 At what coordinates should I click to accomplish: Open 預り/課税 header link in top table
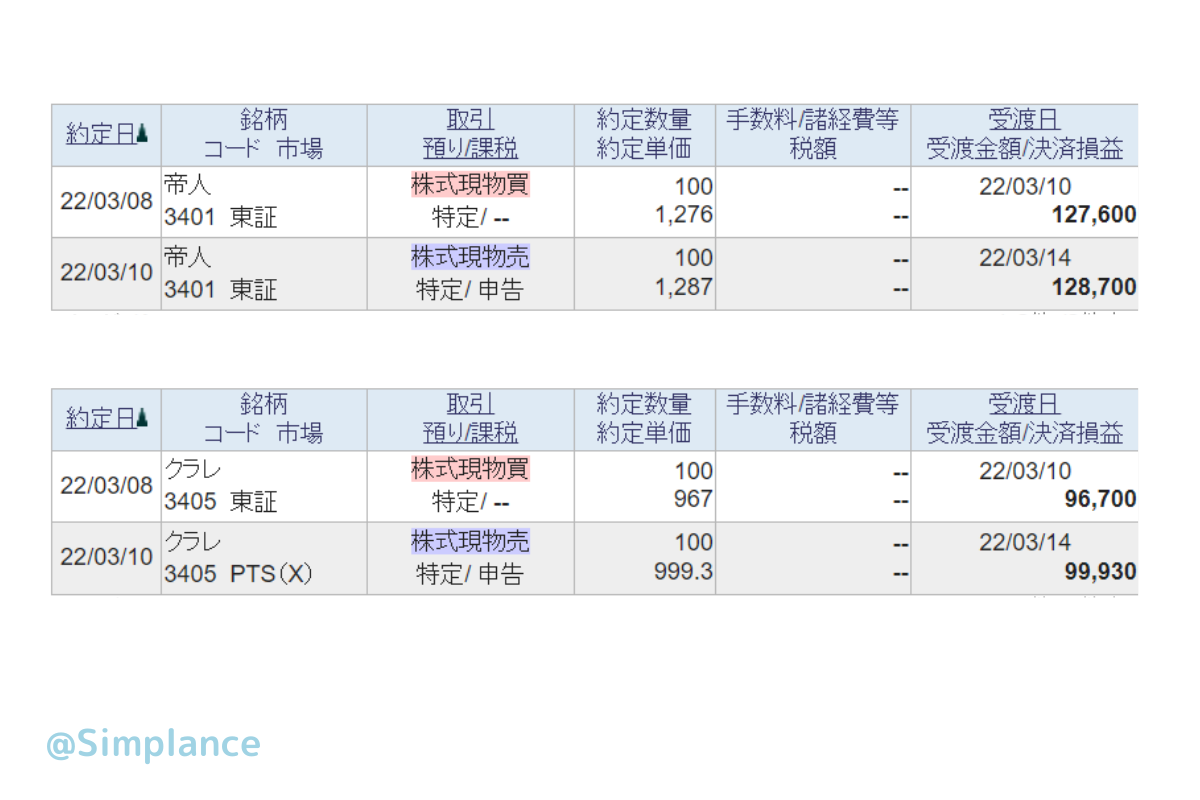click(x=470, y=150)
